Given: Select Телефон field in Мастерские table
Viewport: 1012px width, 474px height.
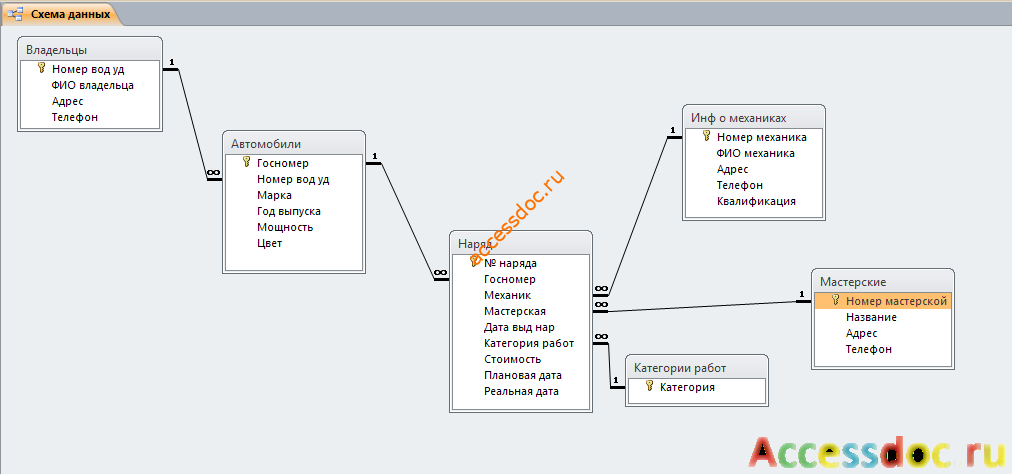Looking at the screenshot, I should tap(882, 349).
